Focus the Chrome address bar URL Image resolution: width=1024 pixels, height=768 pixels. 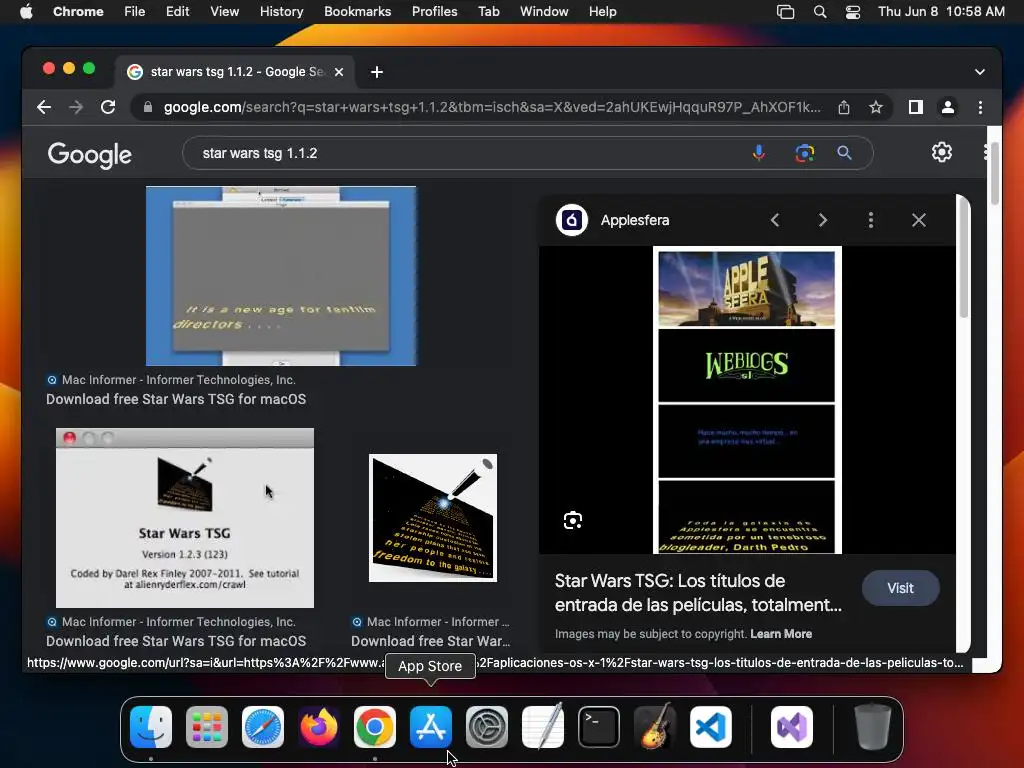(492, 107)
